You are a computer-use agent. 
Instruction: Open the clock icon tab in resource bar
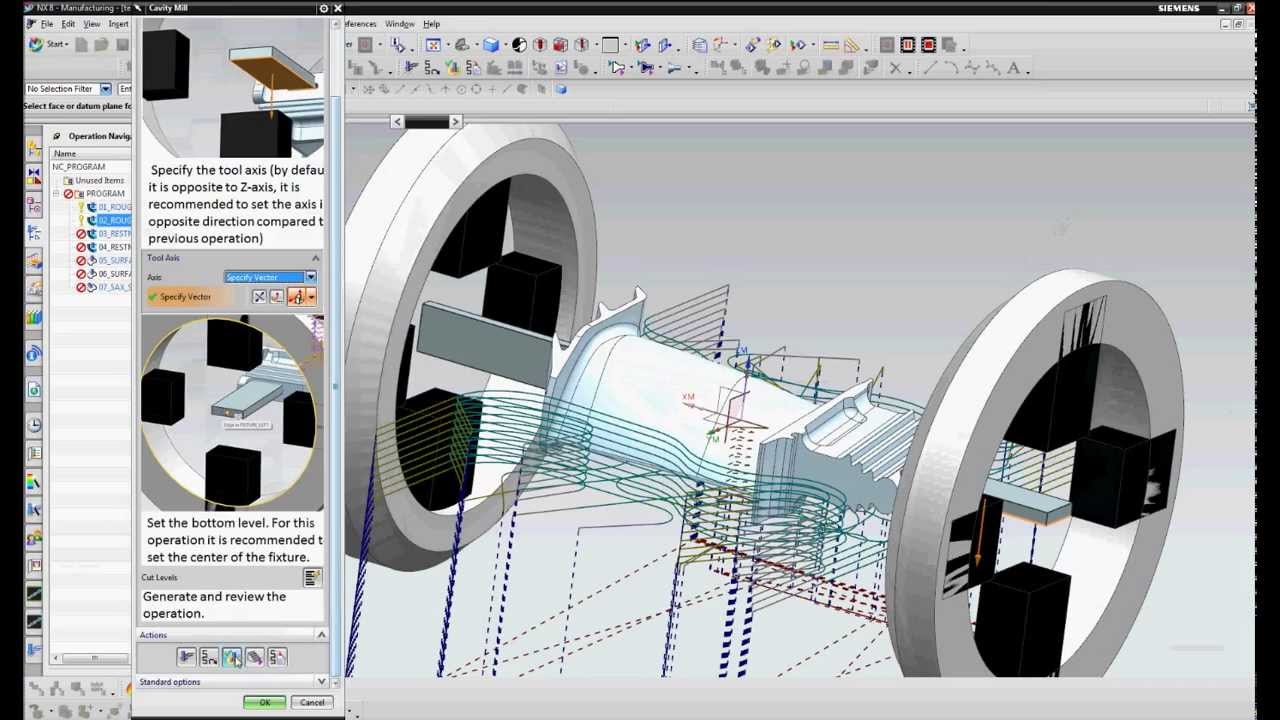[x=34, y=425]
